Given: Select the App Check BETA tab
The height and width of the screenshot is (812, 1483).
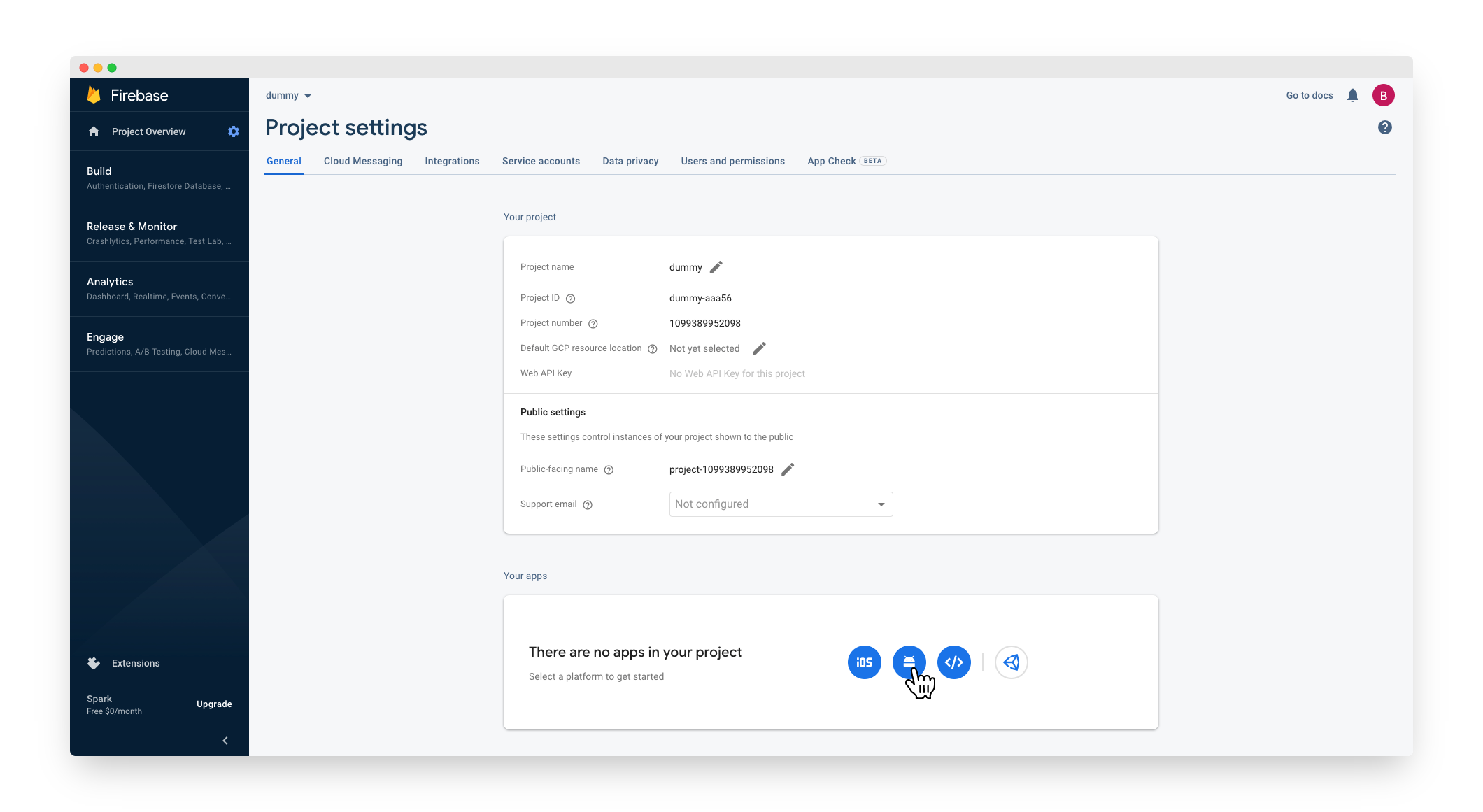Looking at the screenshot, I should point(843,160).
